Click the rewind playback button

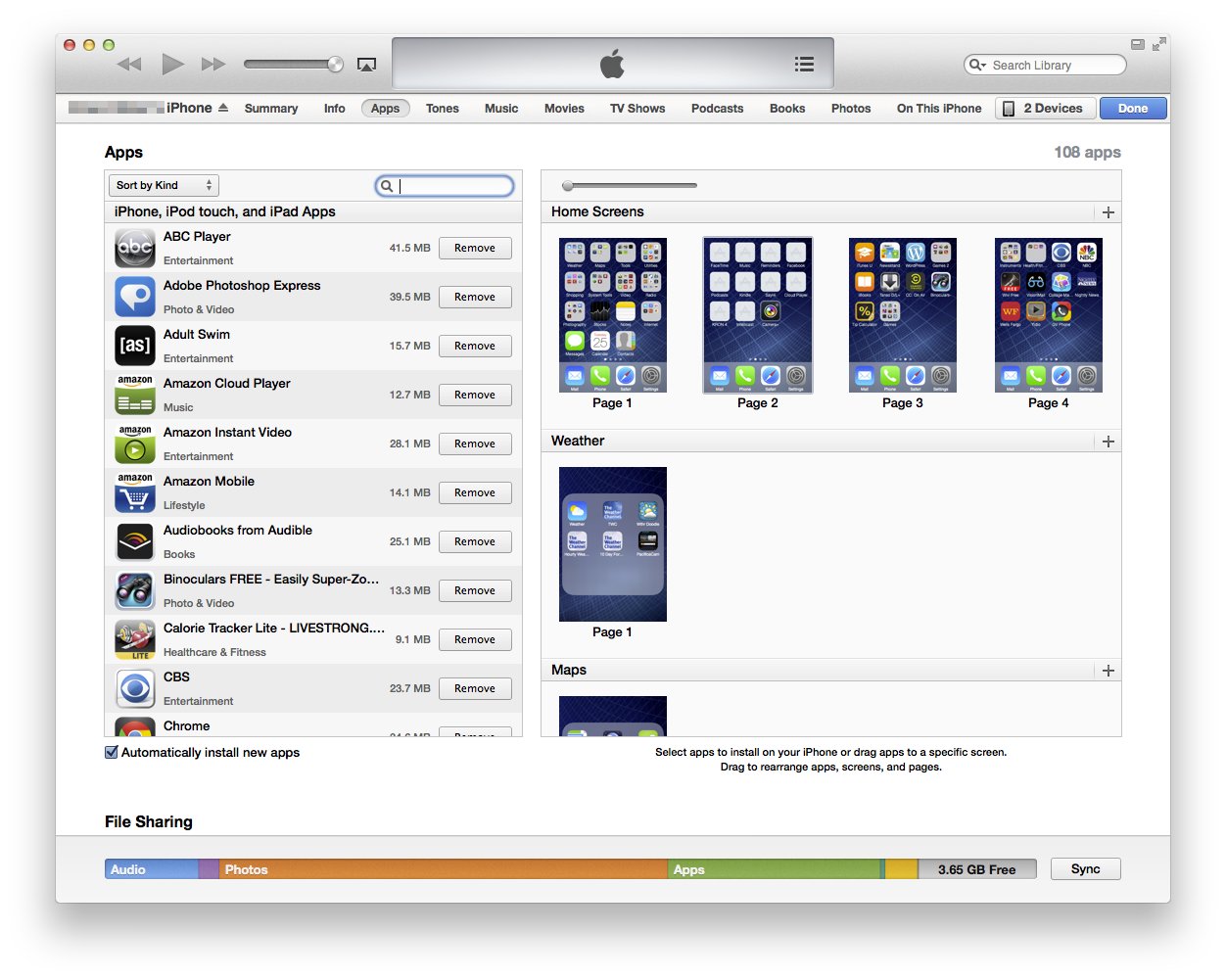(x=128, y=65)
